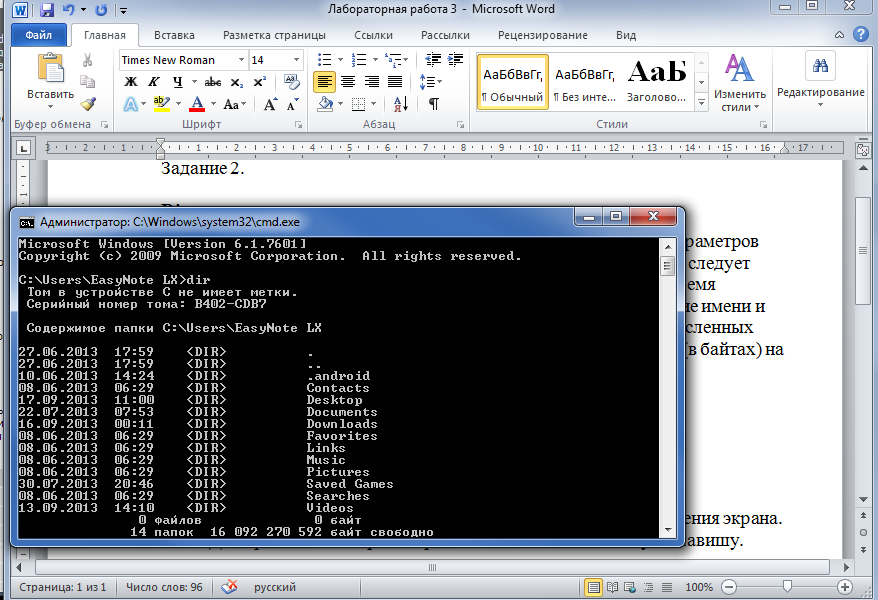Switch to Разметка страницы tab
Image resolution: width=878 pixels, height=600 pixels.
(x=274, y=35)
